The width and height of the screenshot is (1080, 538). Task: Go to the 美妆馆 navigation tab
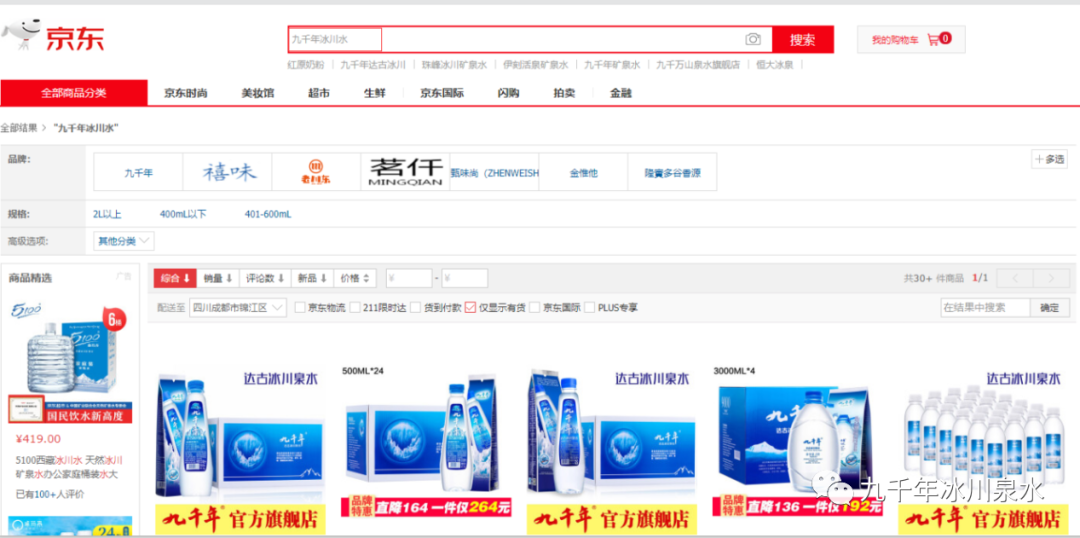click(x=258, y=93)
